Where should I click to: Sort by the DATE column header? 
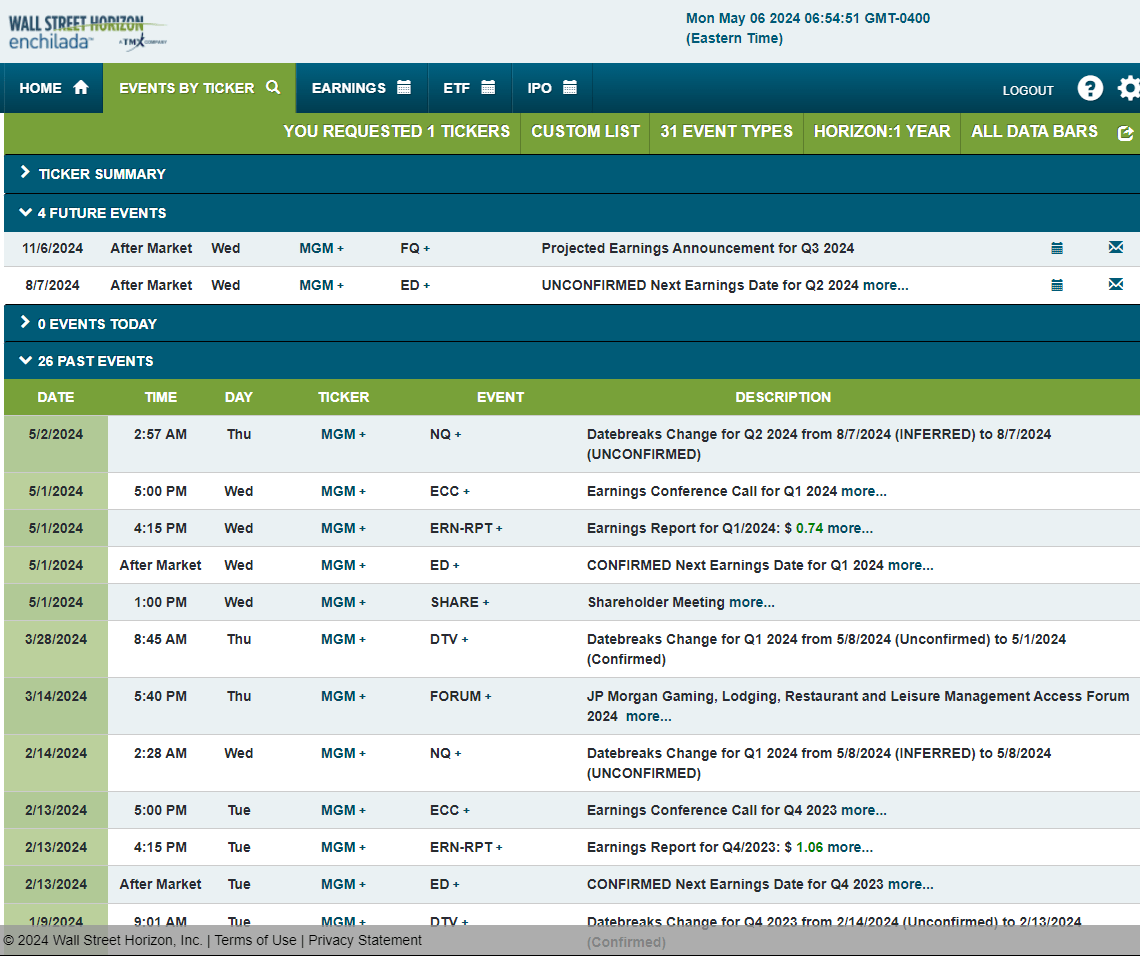(56, 397)
